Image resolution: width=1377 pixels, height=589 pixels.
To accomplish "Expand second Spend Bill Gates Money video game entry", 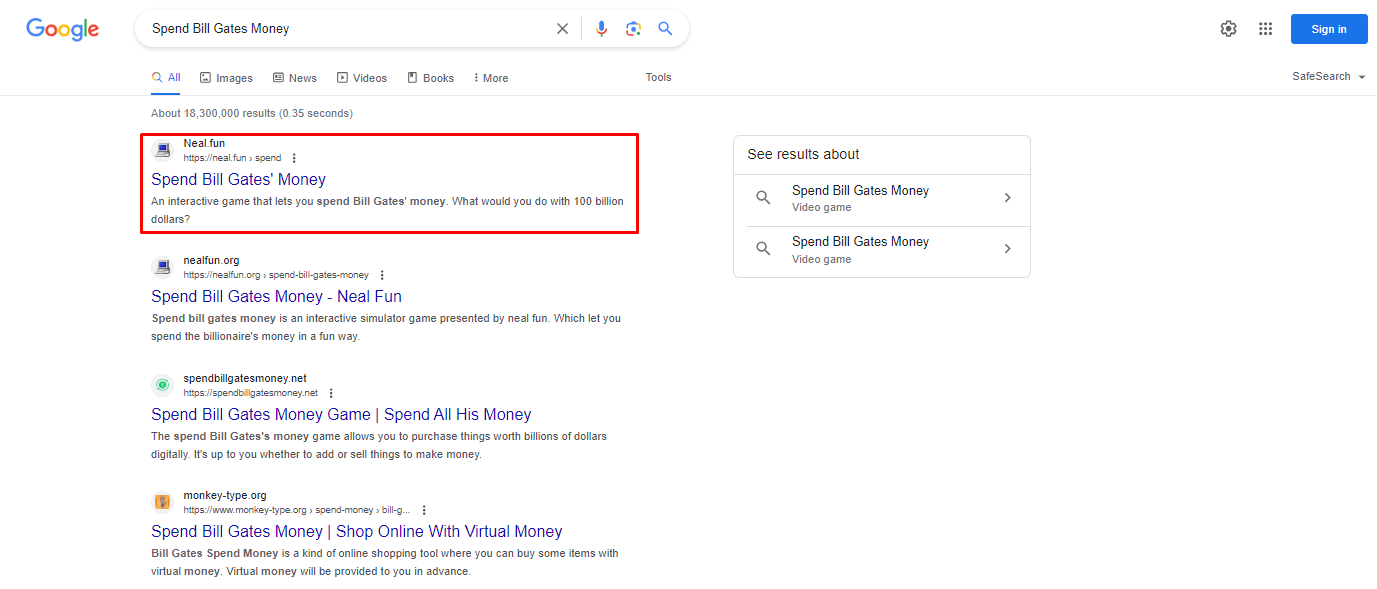I will [x=881, y=249].
